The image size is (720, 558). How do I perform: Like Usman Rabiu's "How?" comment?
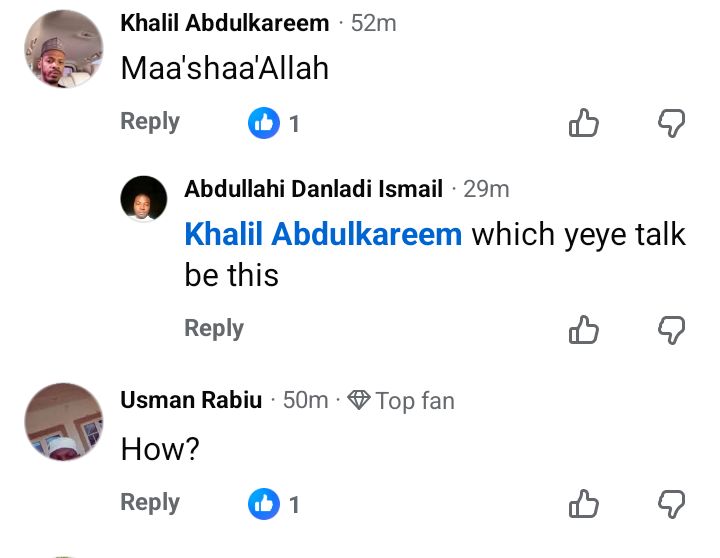coord(584,504)
